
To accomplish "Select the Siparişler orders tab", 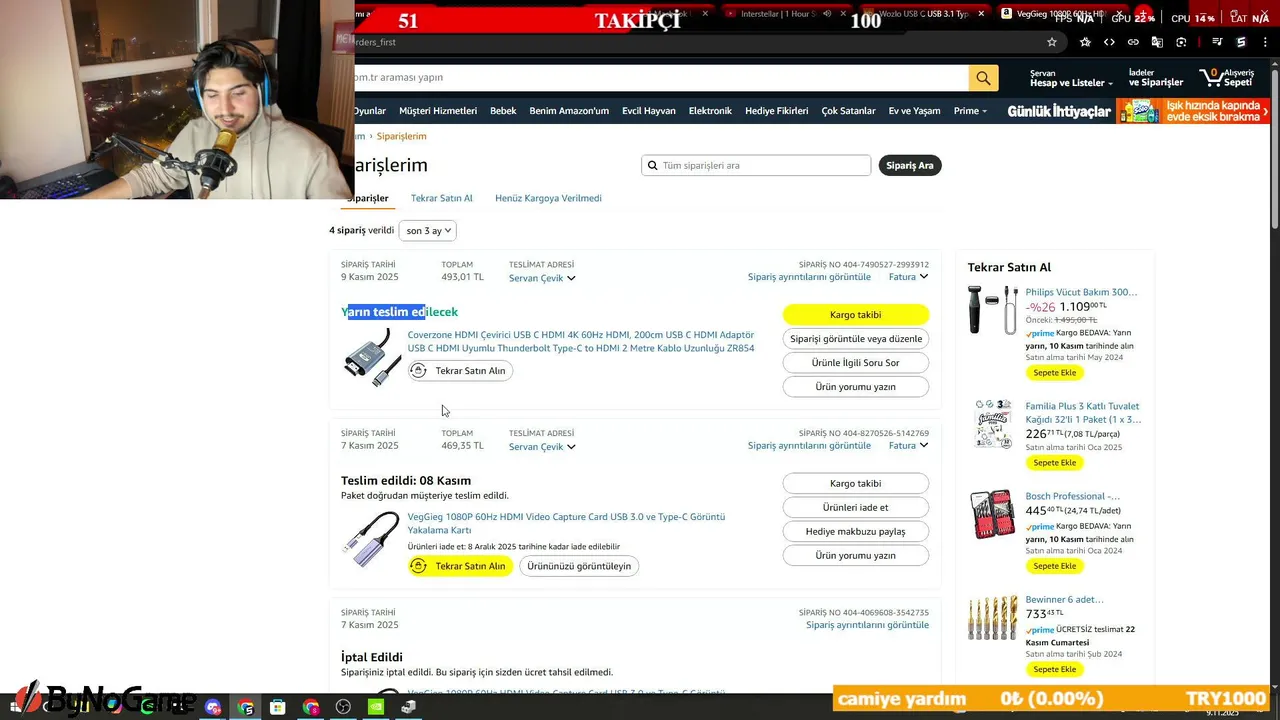I will point(367,198).
